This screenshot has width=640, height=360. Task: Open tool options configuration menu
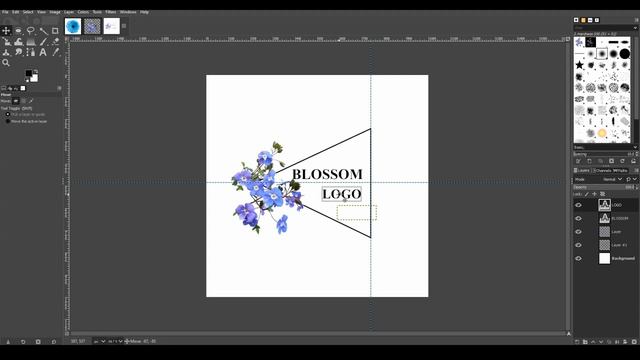click(59, 88)
